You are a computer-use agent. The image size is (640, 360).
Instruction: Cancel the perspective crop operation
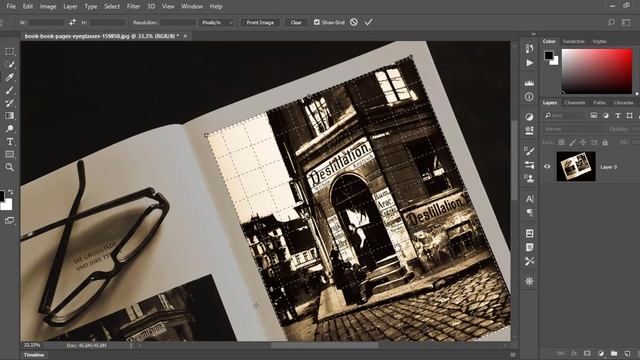(354, 22)
